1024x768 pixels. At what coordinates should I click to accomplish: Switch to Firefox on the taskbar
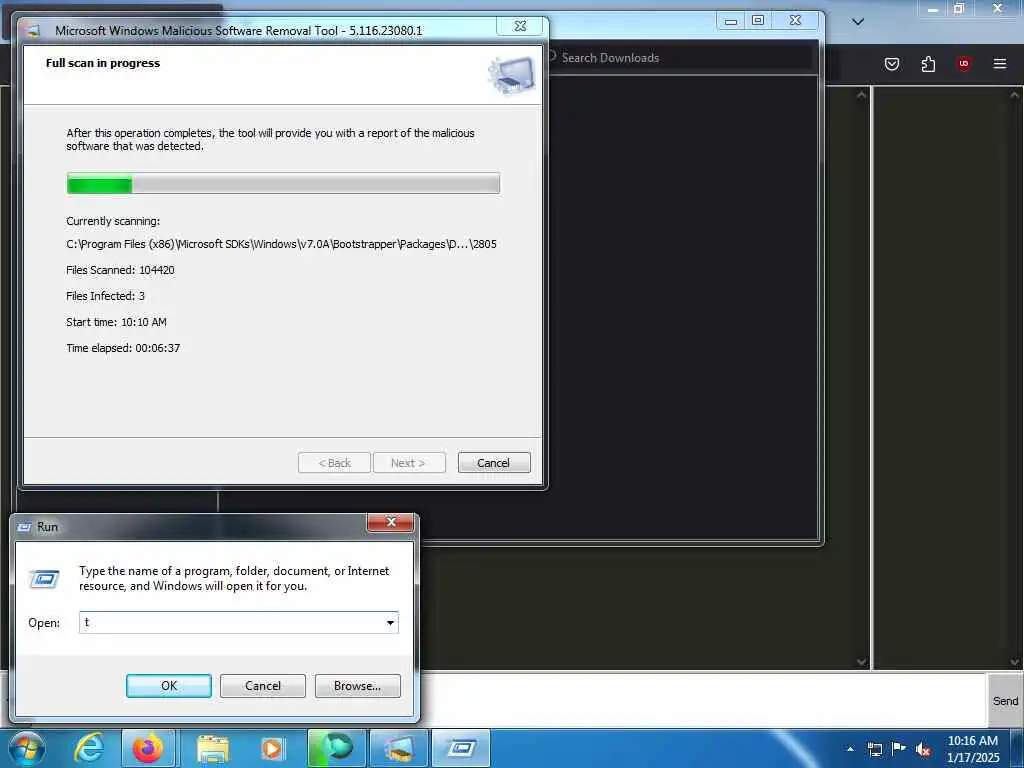click(x=148, y=748)
